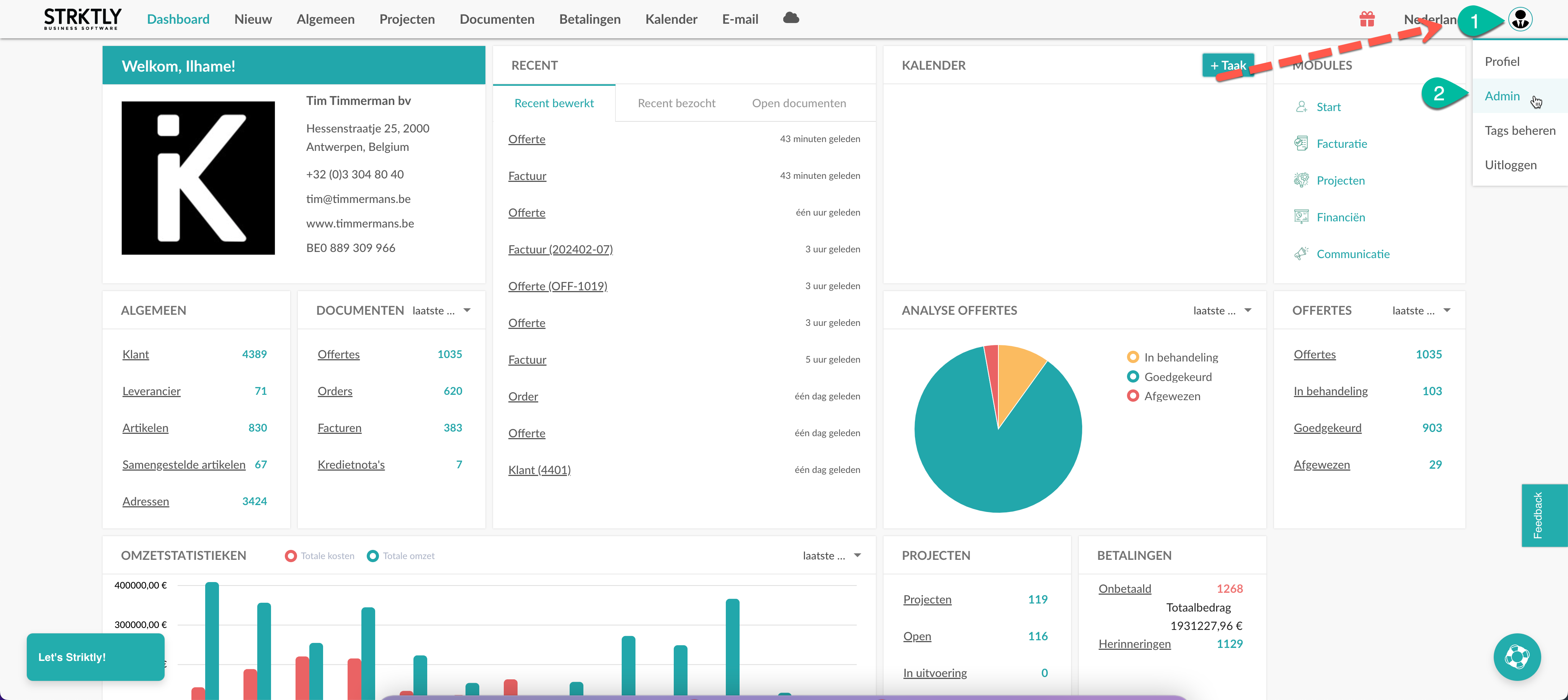Open the Offertes panel period dropdown
Viewport: 1568px width, 700px height.
click(1421, 311)
